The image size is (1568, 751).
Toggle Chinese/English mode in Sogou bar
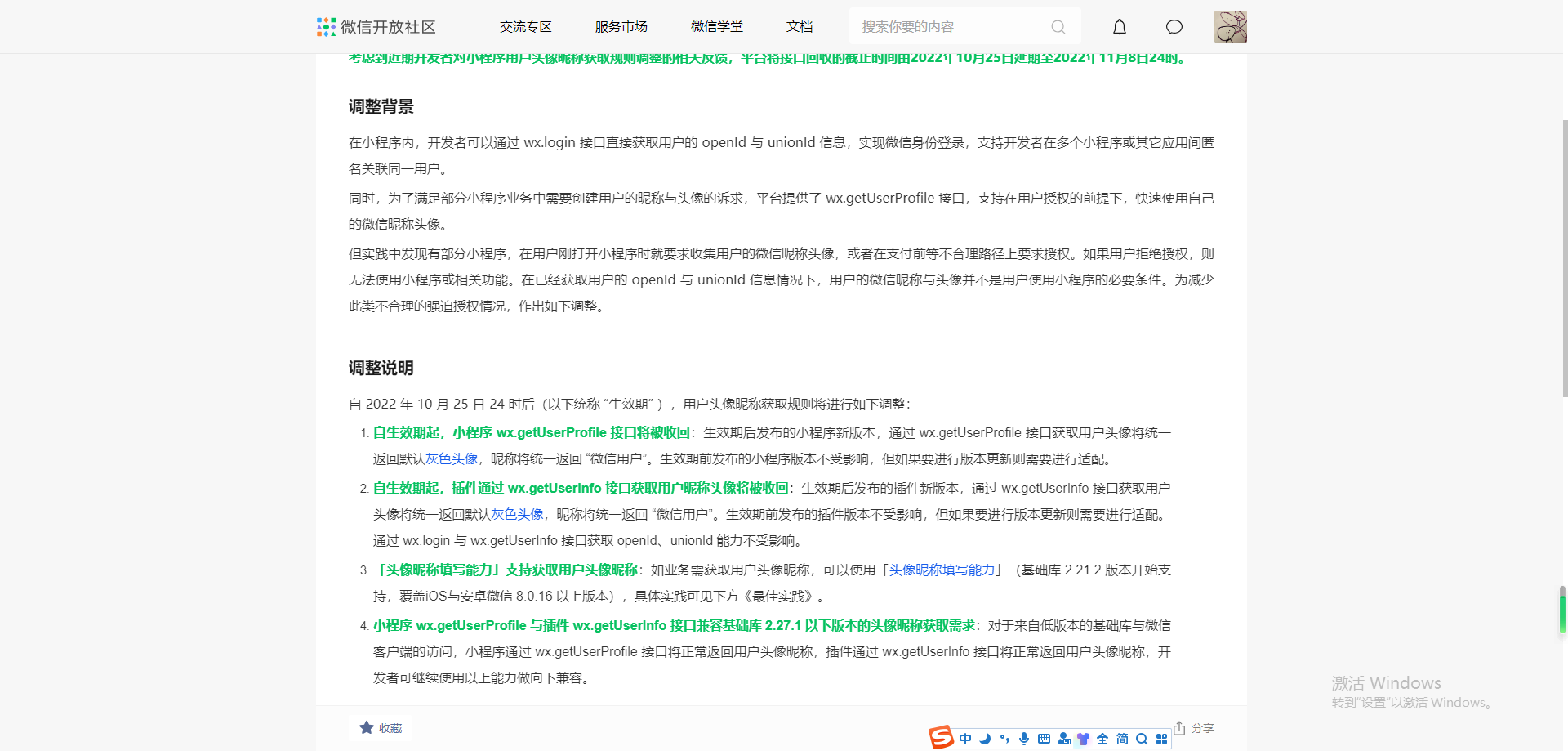click(965, 739)
